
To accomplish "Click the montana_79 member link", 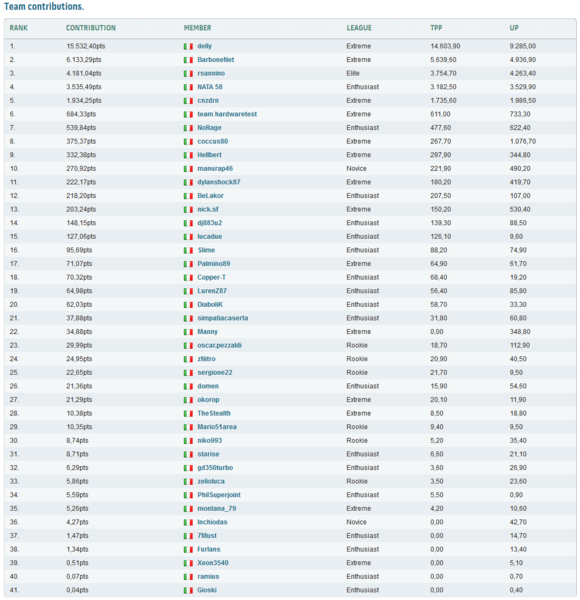I will pyautogui.click(x=217, y=509).
